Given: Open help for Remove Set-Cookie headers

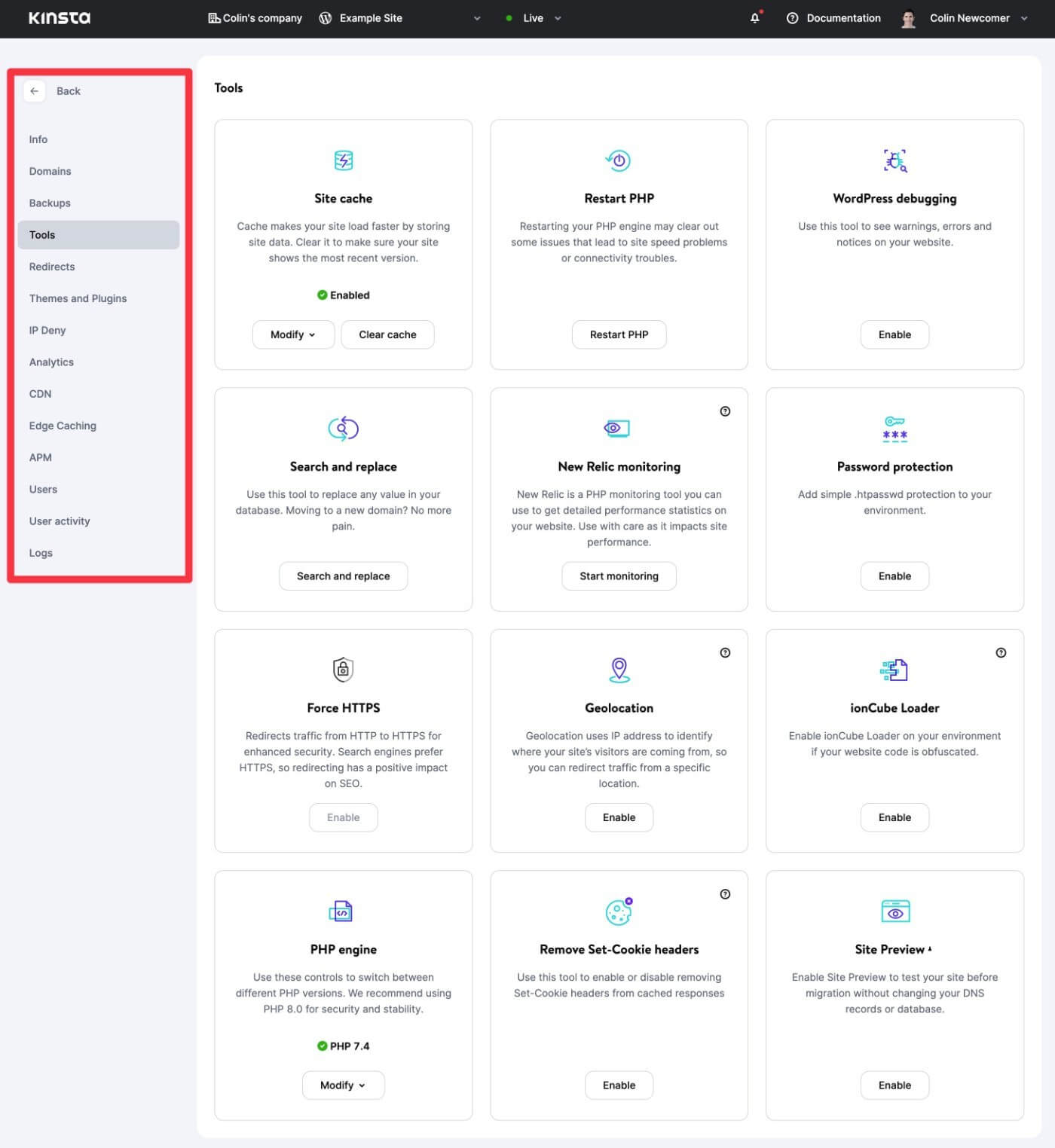Looking at the screenshot, I should click(725, 894).
